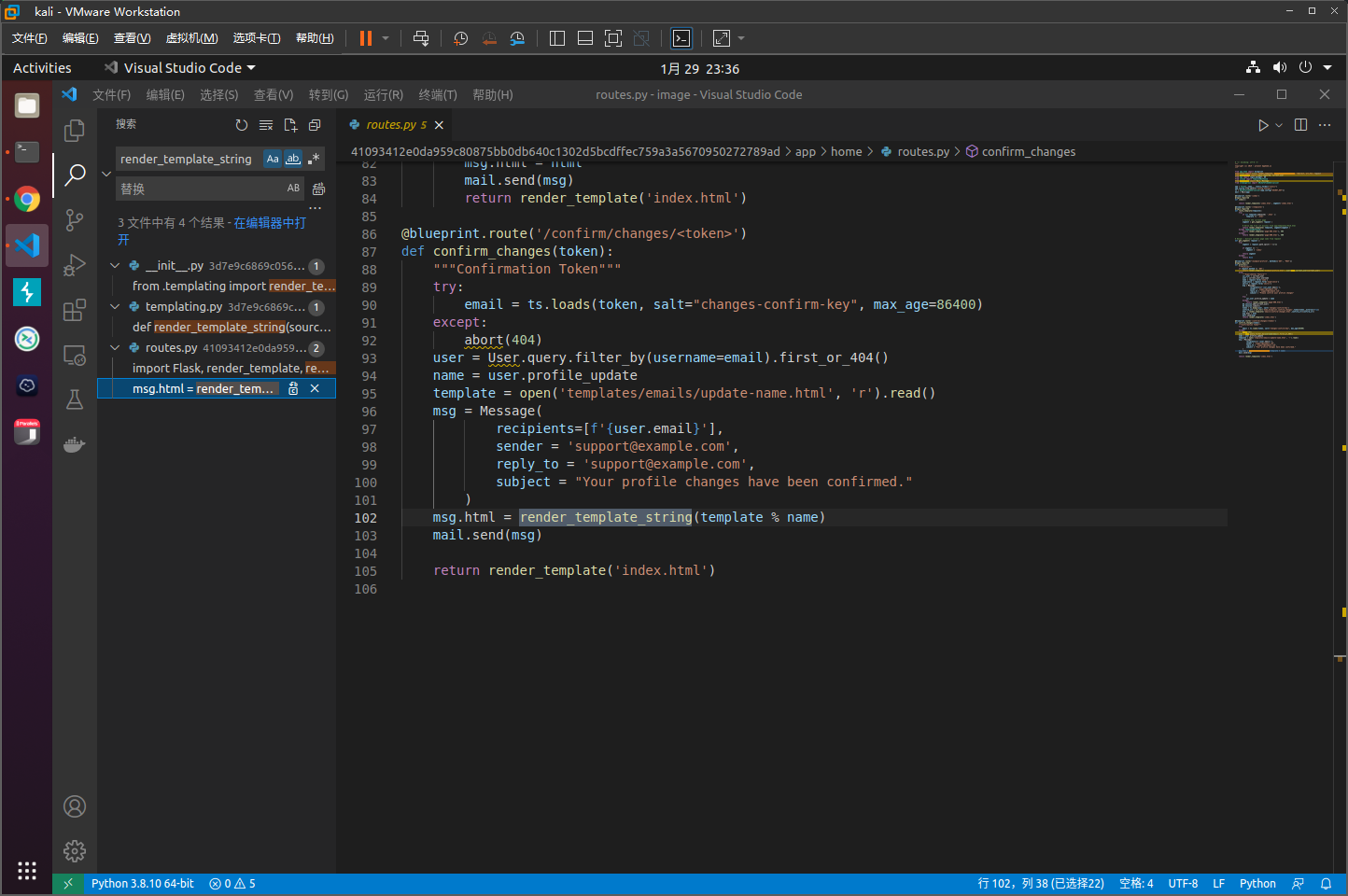Open the Run Python File dropdown arrow

pos(1279,125)
